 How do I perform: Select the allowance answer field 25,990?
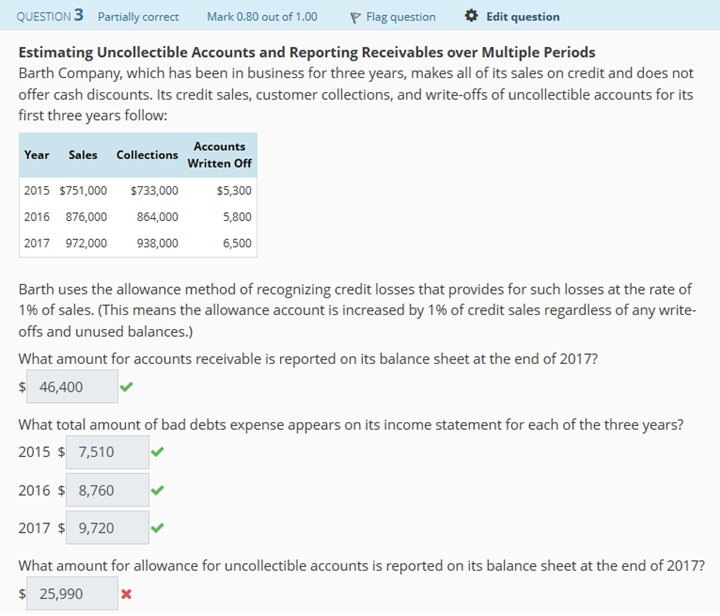(x=72, y=593)
